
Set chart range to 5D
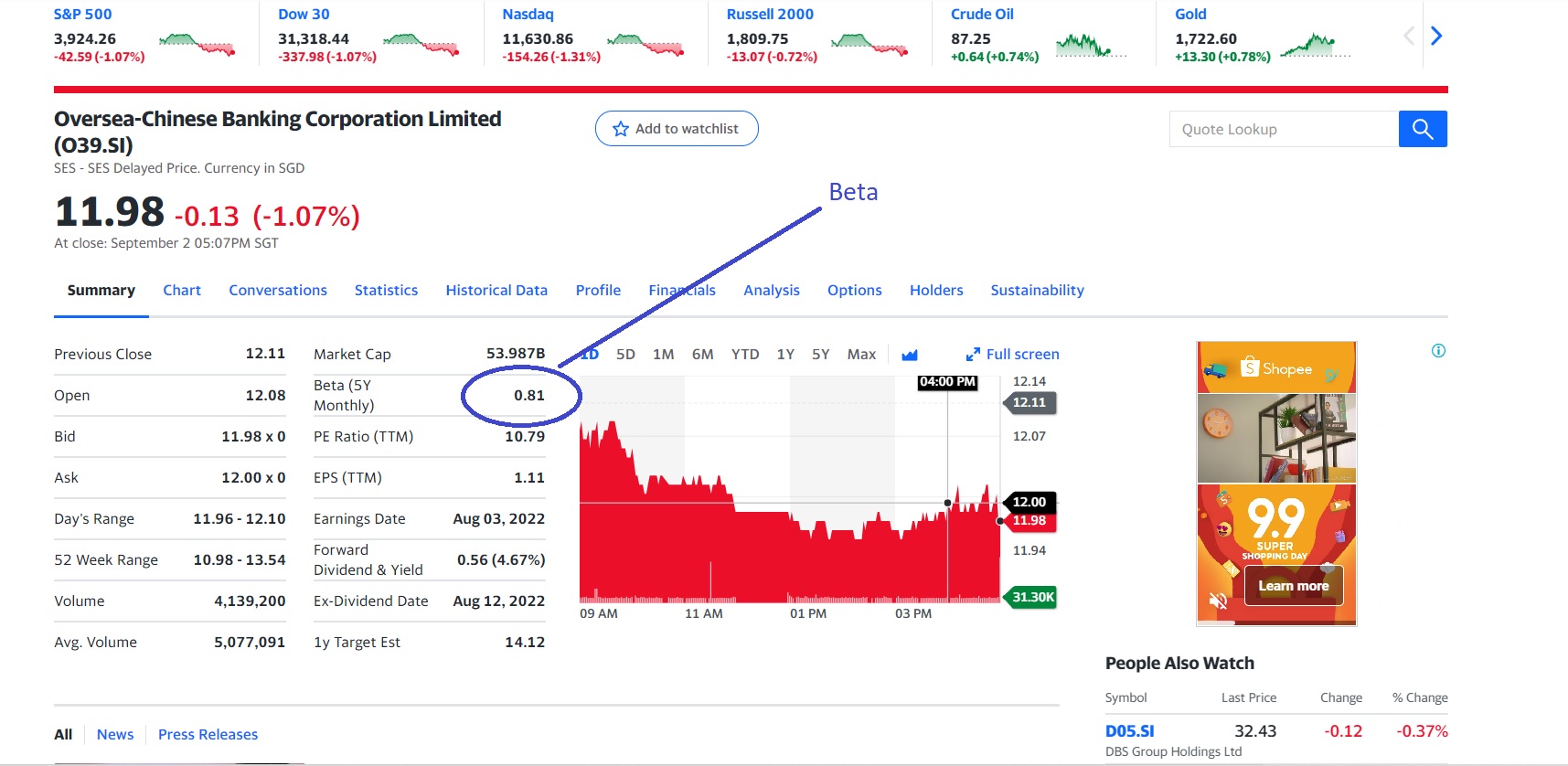click(x=625, y=355)
